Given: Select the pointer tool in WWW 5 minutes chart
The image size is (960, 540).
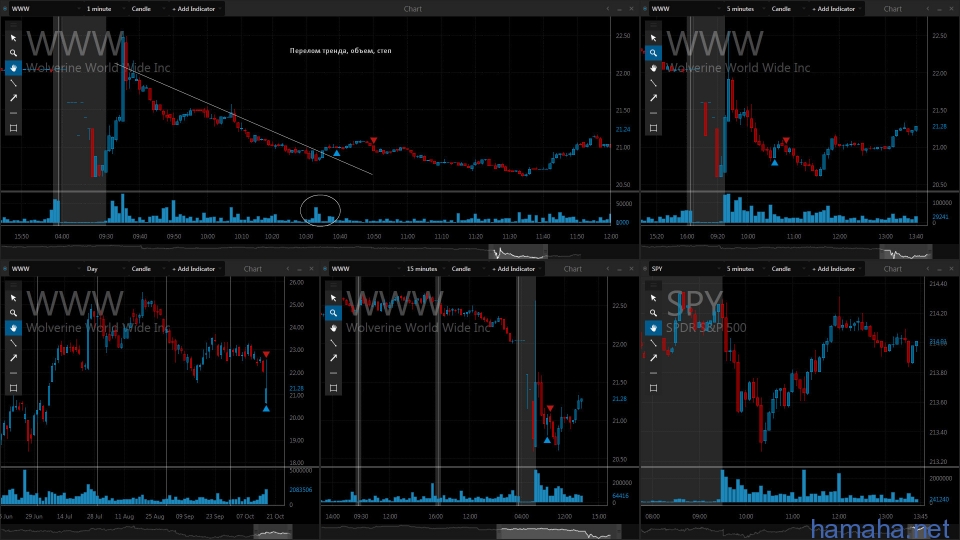Looking at the screenshot, I should coord(653,38).
